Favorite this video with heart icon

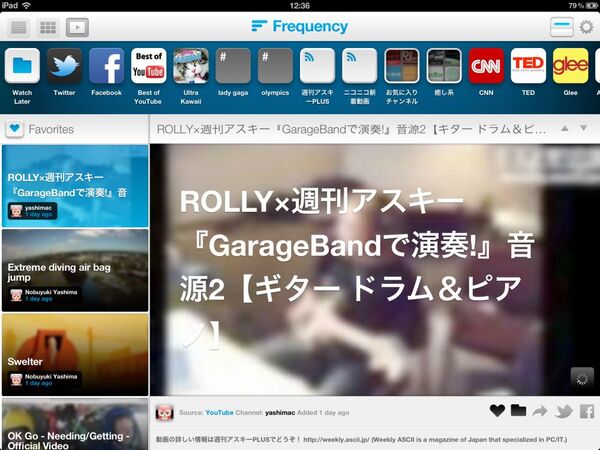coord(497,411)
